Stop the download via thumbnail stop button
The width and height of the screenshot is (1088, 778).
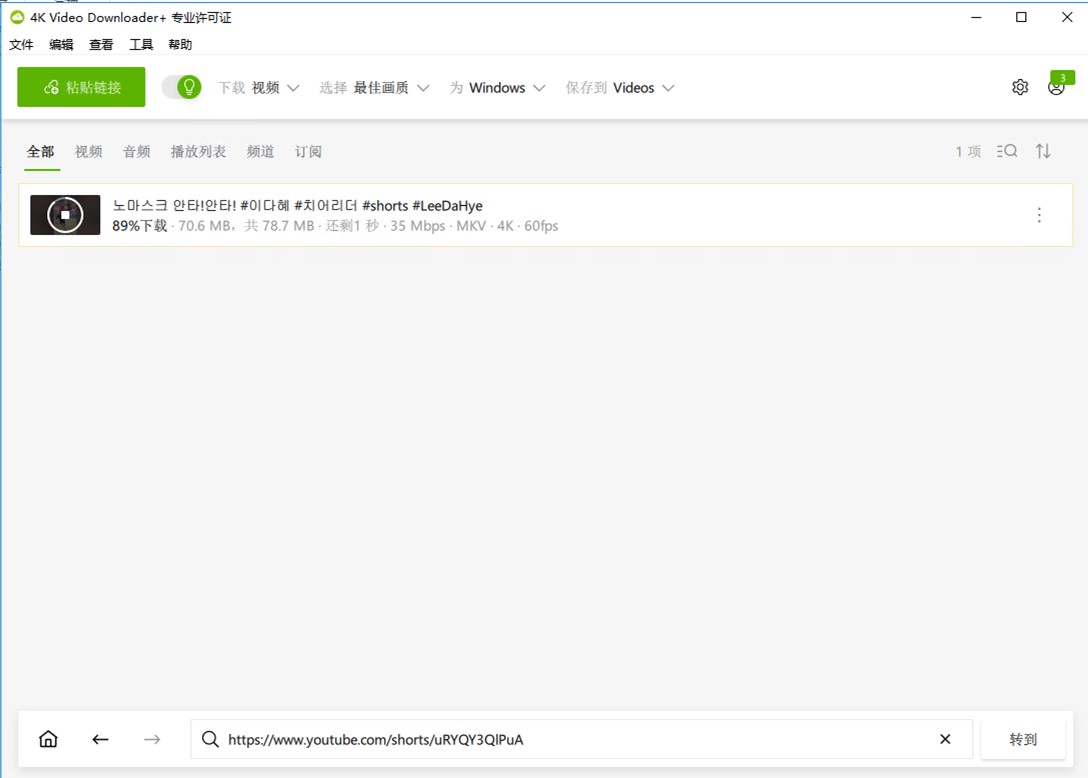tap(65, 215)
